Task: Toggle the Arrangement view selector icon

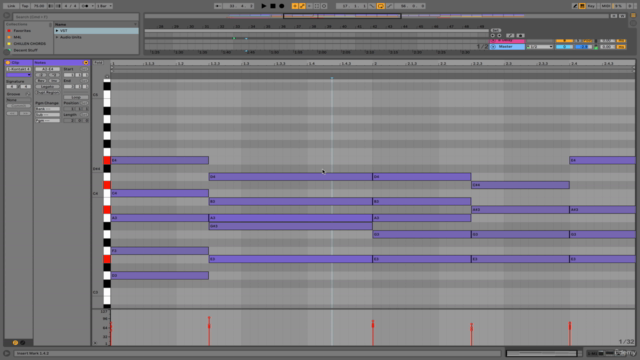Action: pyautogui.click(x=633, y=15)
